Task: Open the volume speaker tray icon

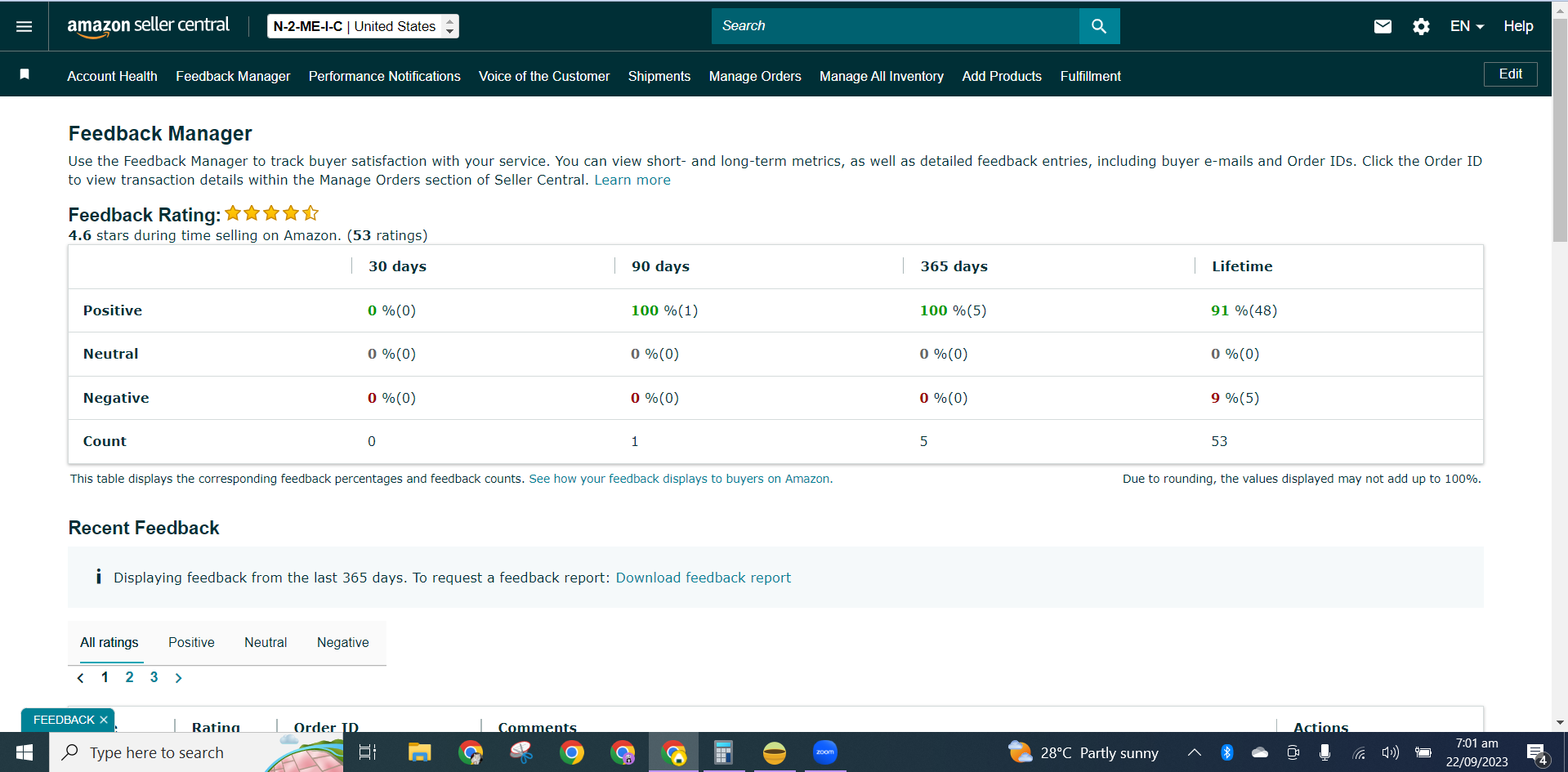Action: 1390,752
